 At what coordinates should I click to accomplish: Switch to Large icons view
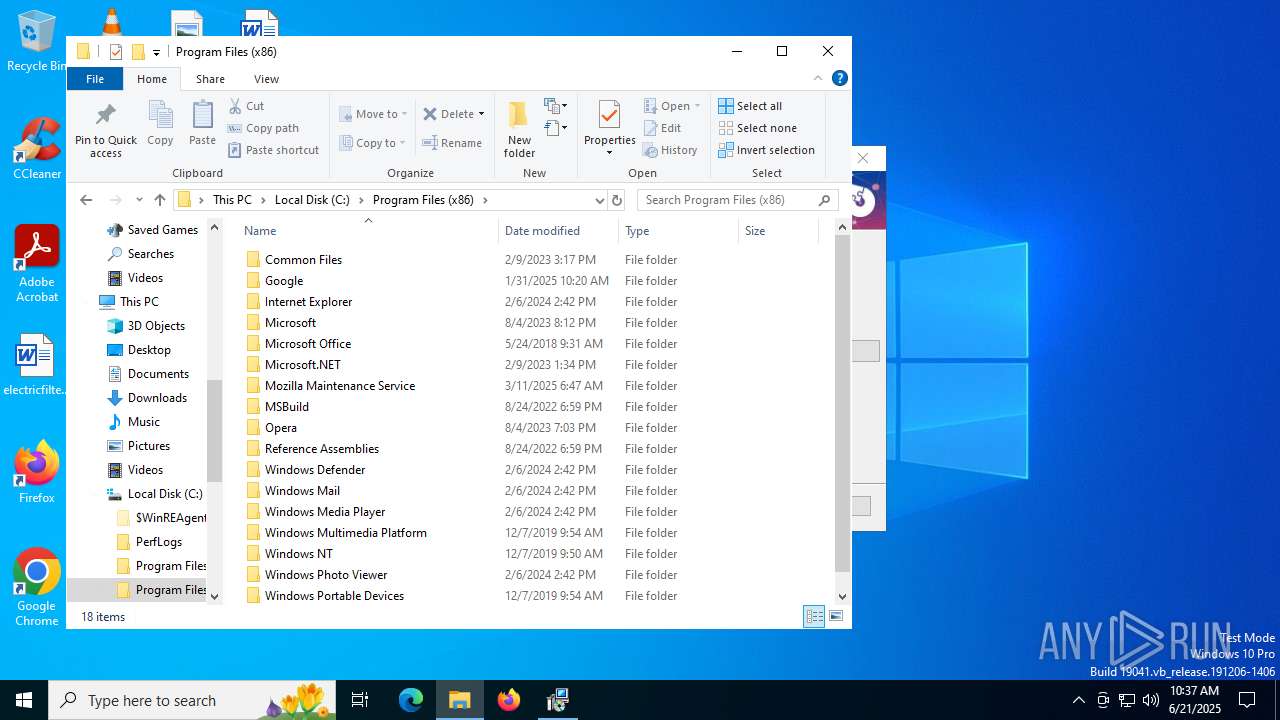836,617
